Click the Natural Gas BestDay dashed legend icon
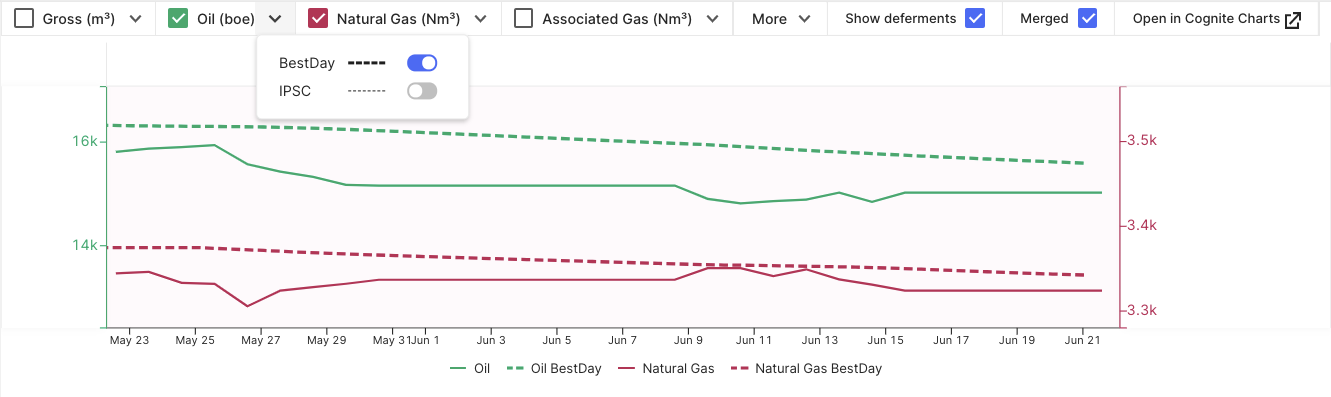The width and height of the screenshot is (1331, 397). click(x=740, y=369)
